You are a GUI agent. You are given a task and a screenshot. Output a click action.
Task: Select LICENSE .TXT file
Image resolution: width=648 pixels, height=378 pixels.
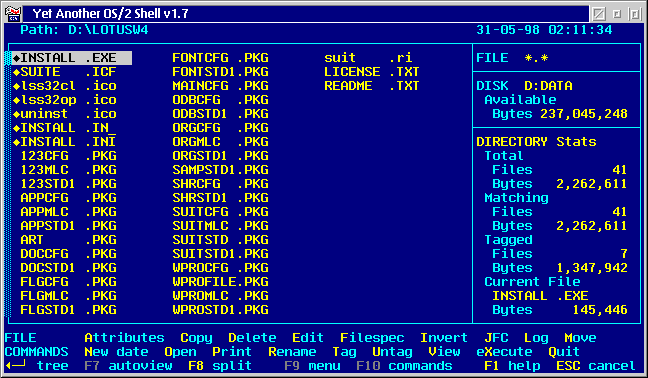(x=372, y=72)
